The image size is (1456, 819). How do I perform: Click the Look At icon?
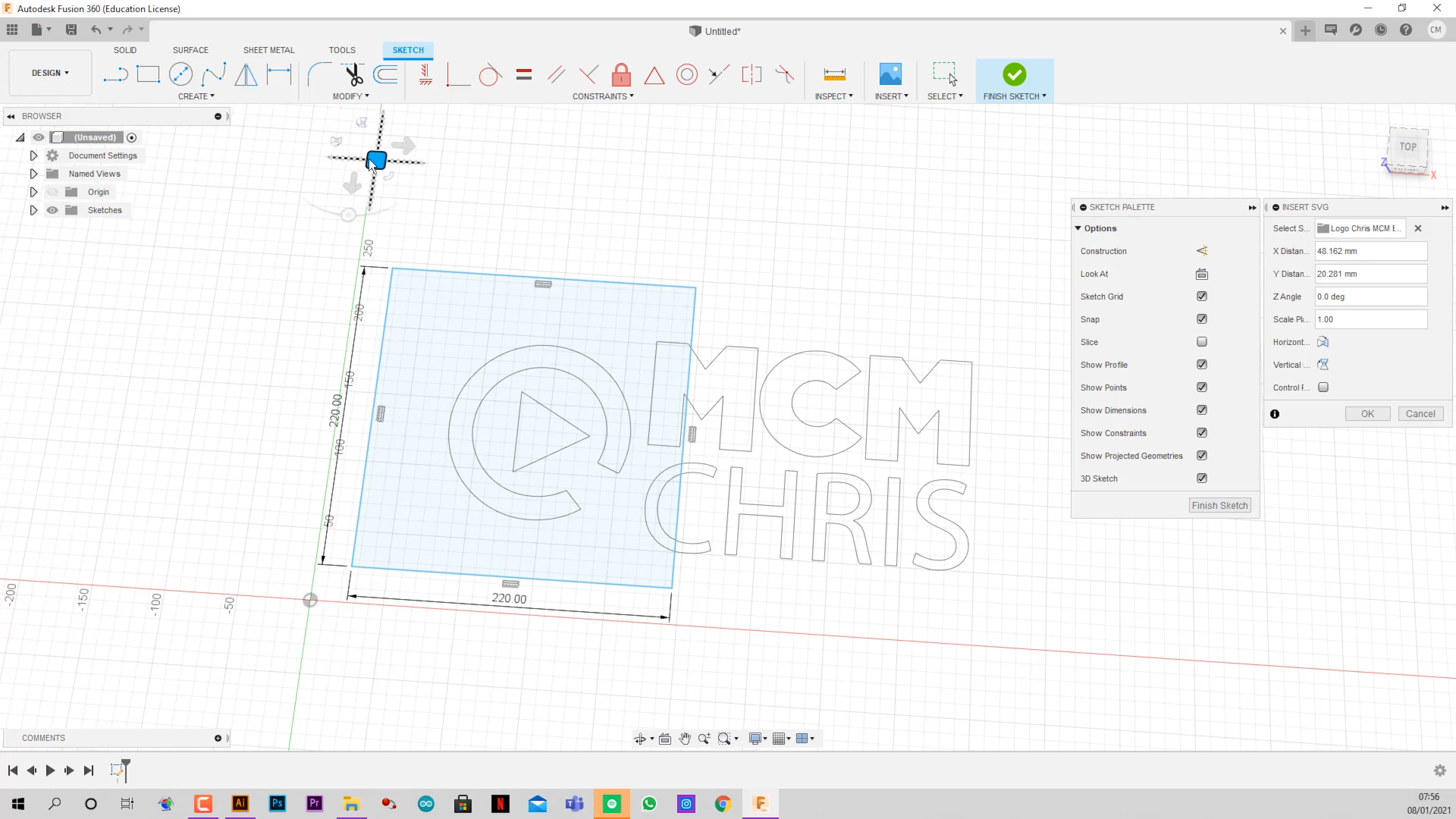pyautogui.click(x=1202, y=274)
